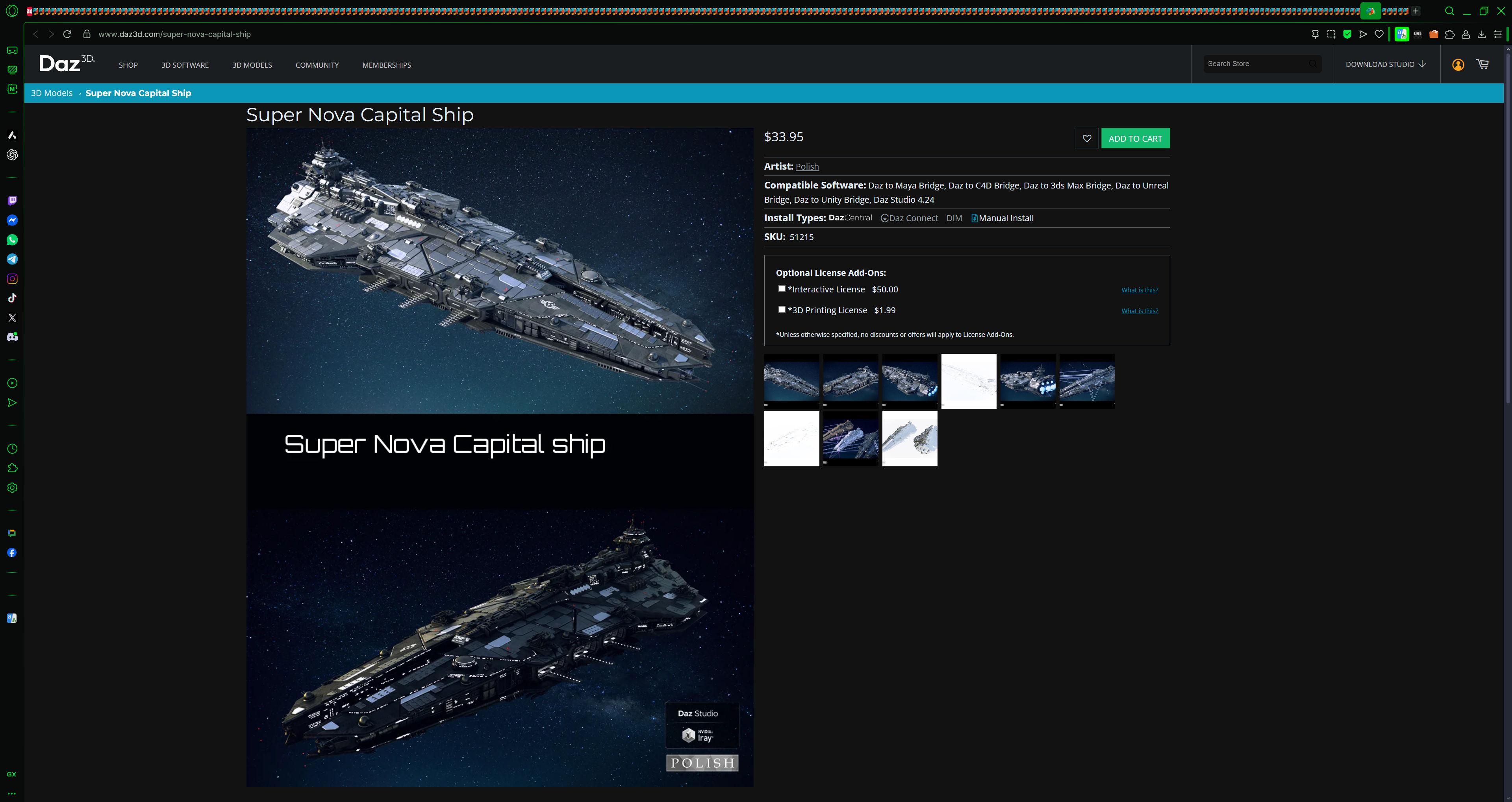The height and width of the screenshot is (802, 1512).
Task: Open new tab with plus button
Action: [1416, 11]
